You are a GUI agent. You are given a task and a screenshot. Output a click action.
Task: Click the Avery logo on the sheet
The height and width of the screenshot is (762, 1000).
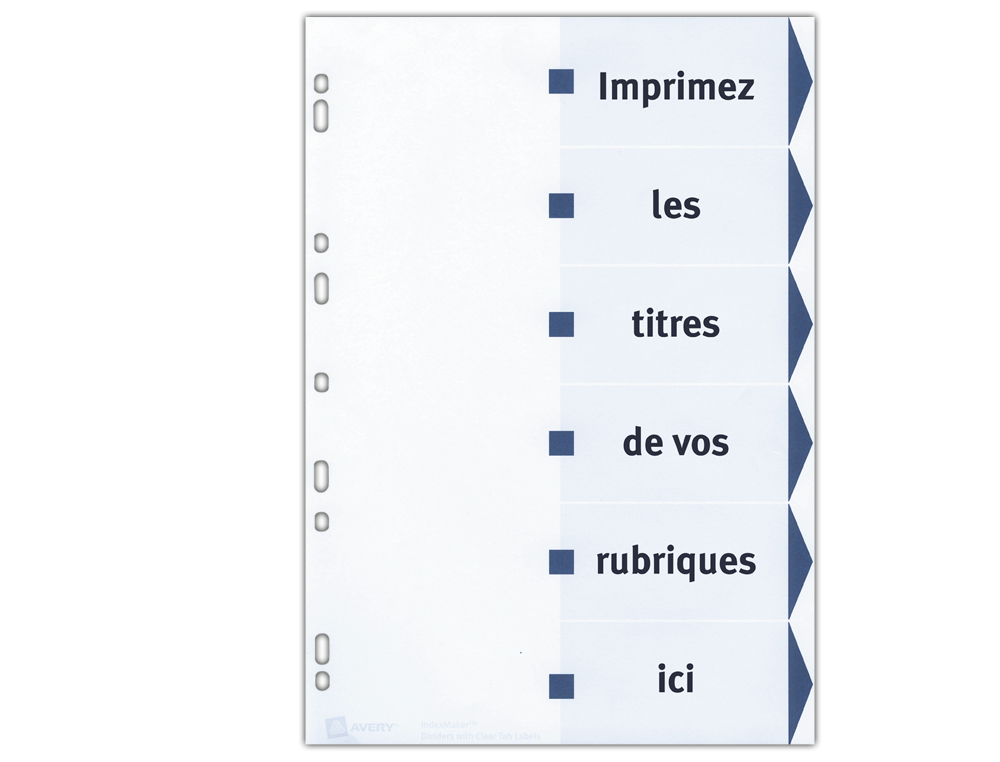(361, 727)
